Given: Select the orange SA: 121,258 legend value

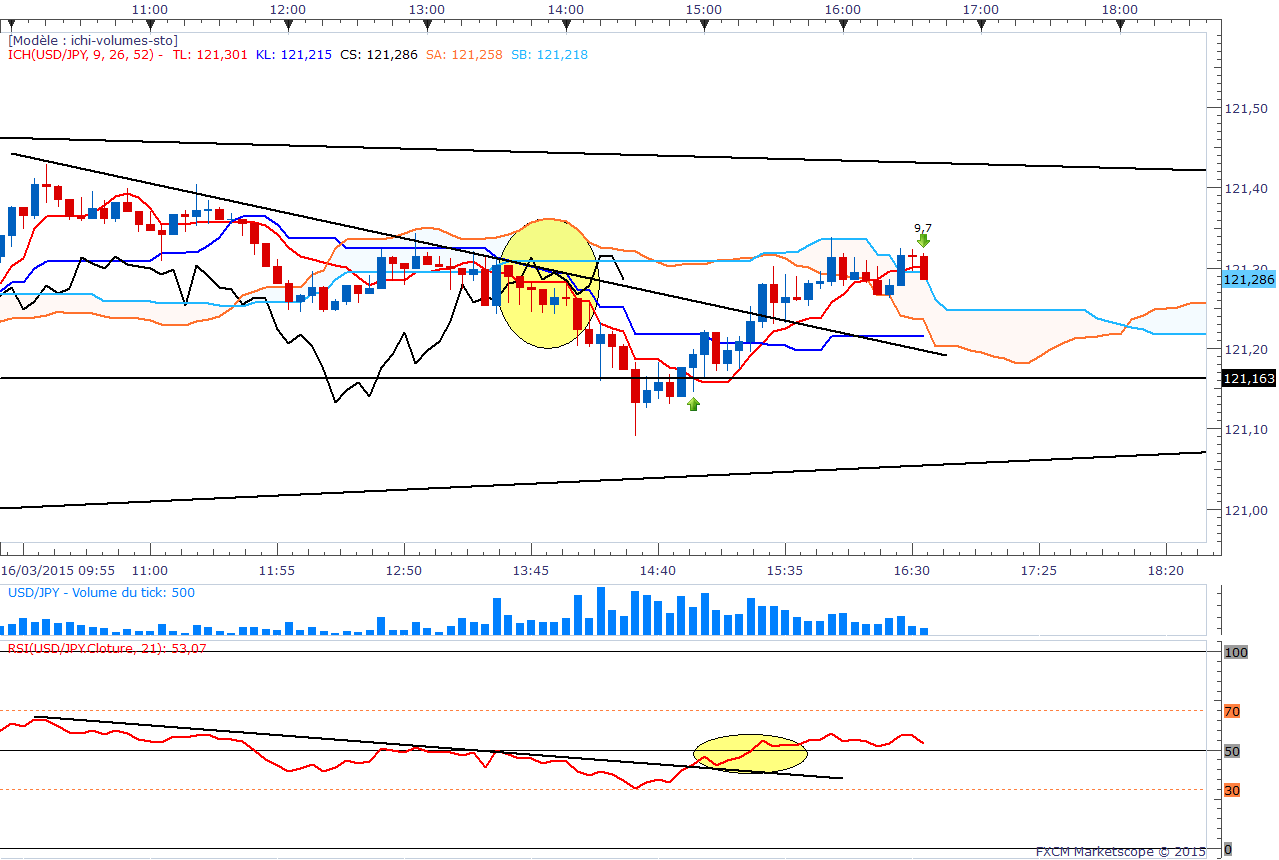Looking at the screenshot, I should (464, 55).
